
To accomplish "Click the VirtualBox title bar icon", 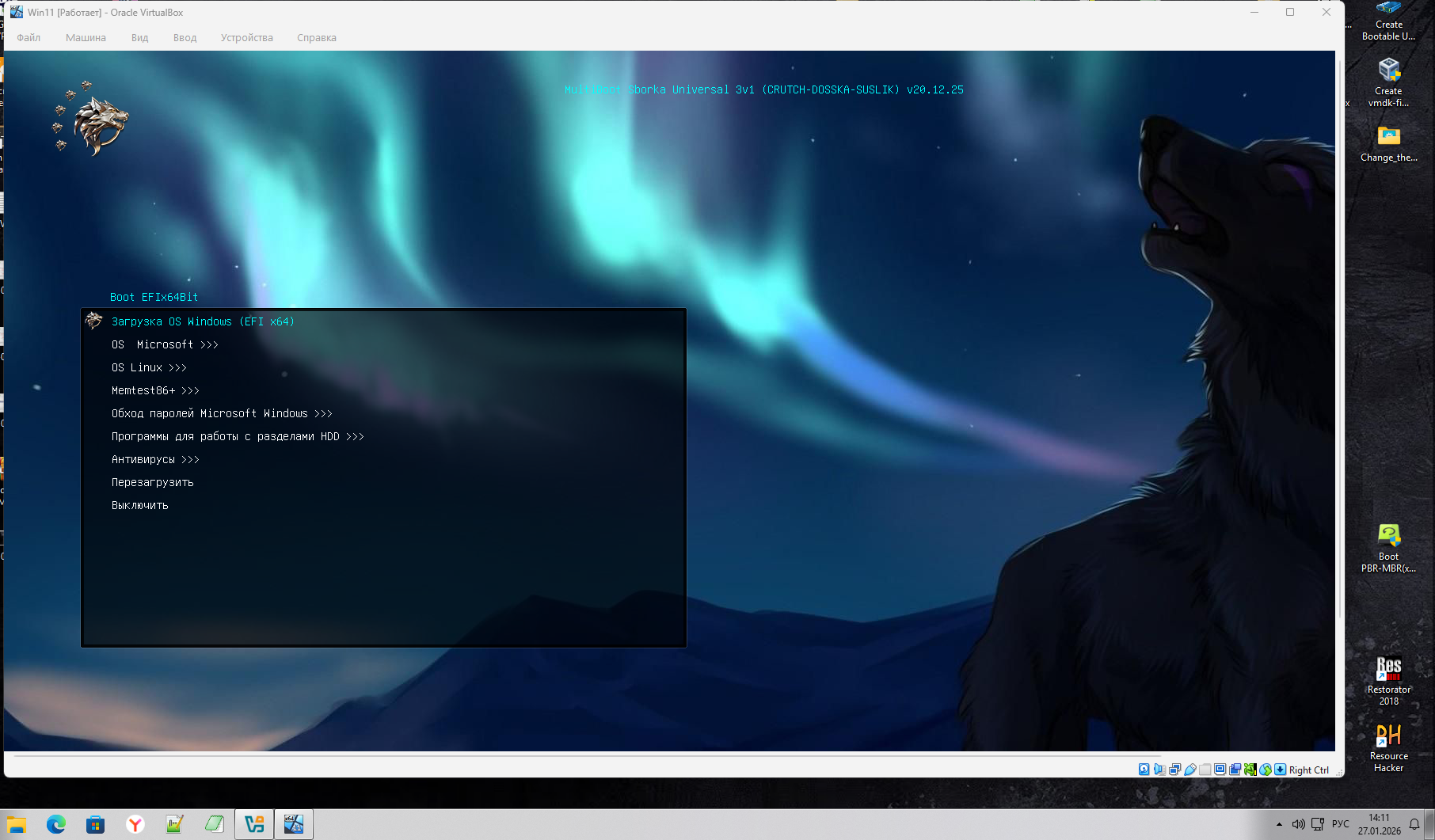I will point(17,12).
